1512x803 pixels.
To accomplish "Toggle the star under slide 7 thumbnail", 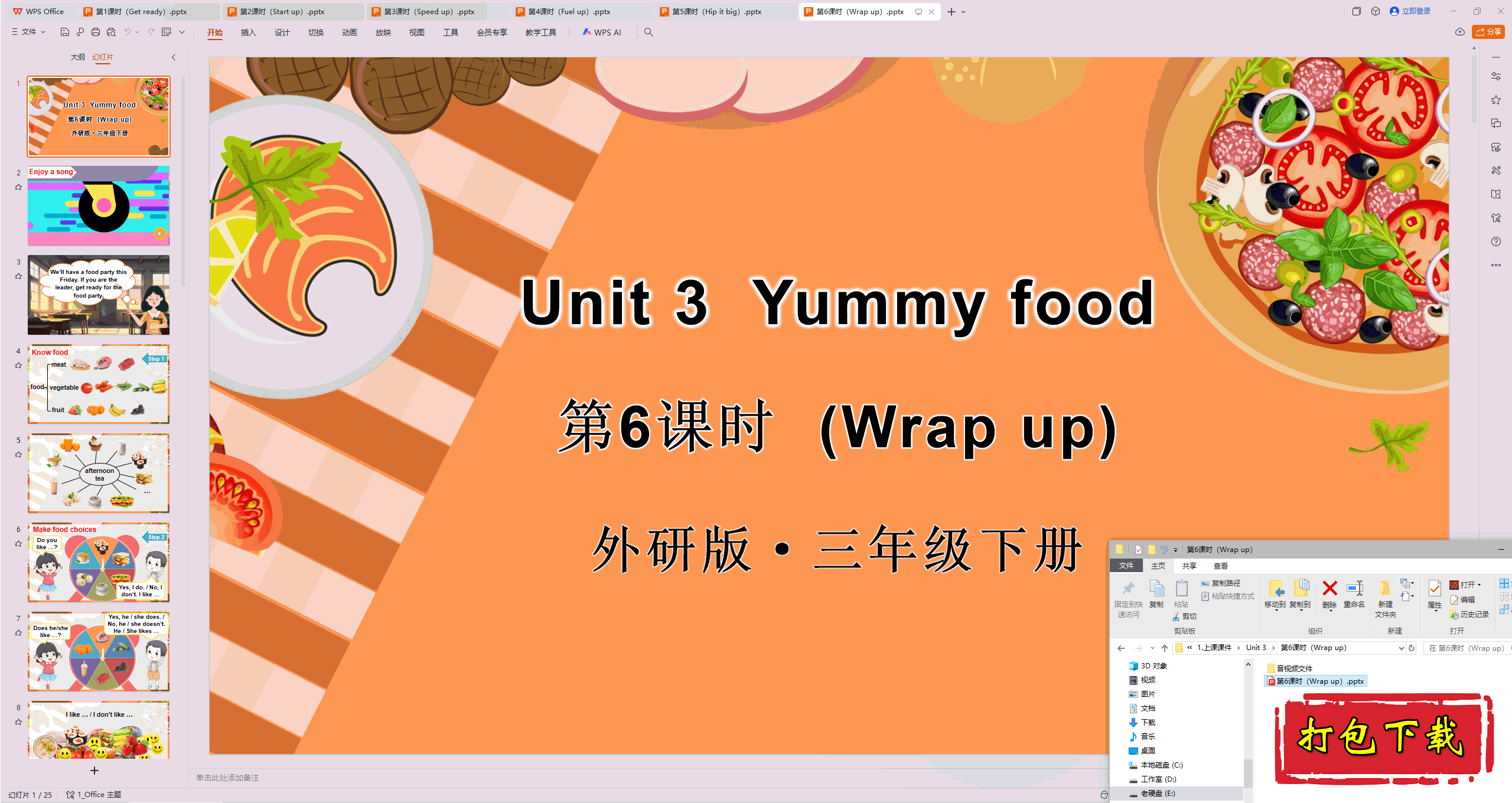I will click(18, 633).
